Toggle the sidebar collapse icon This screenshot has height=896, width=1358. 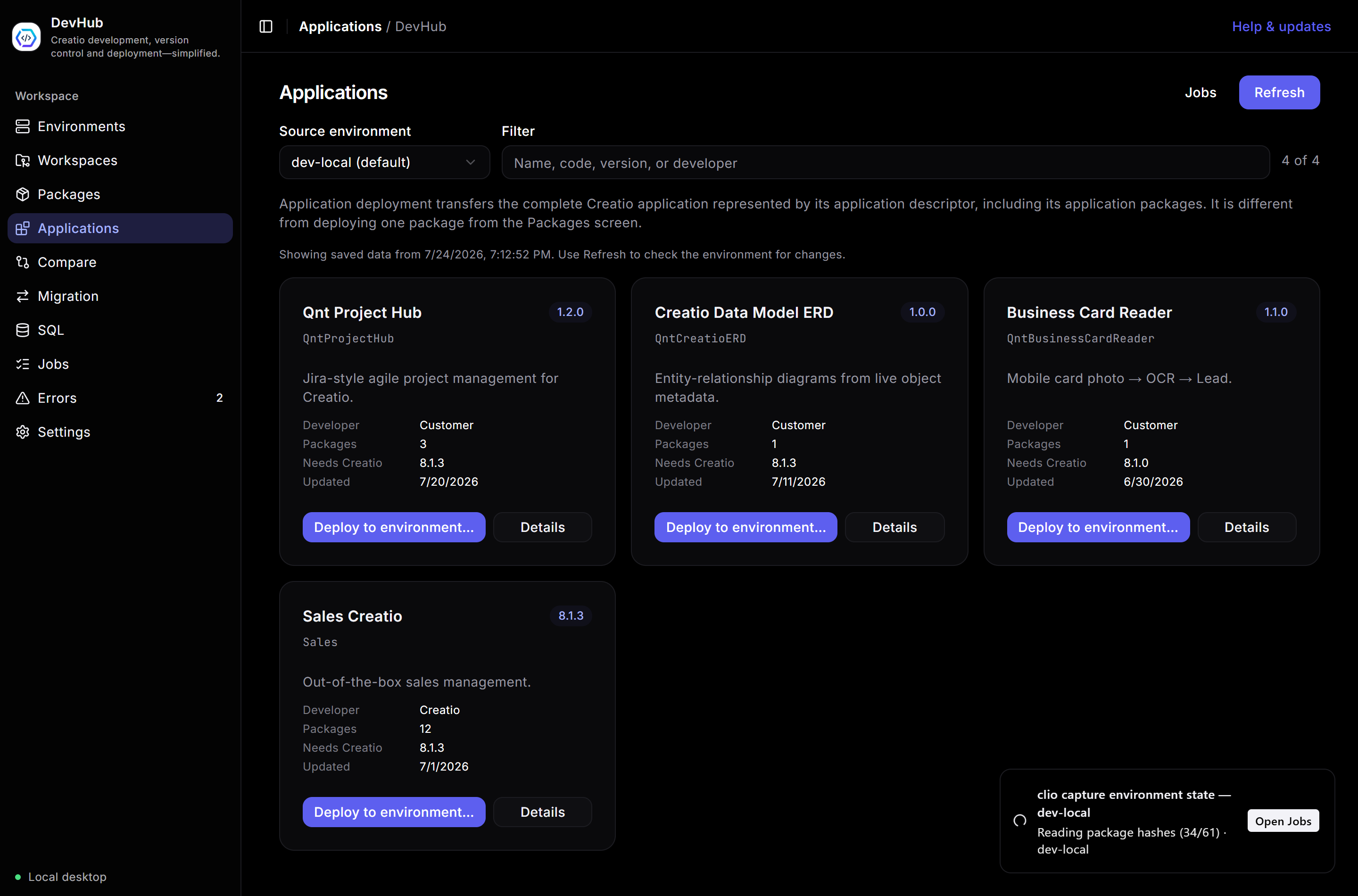point(265,26)
